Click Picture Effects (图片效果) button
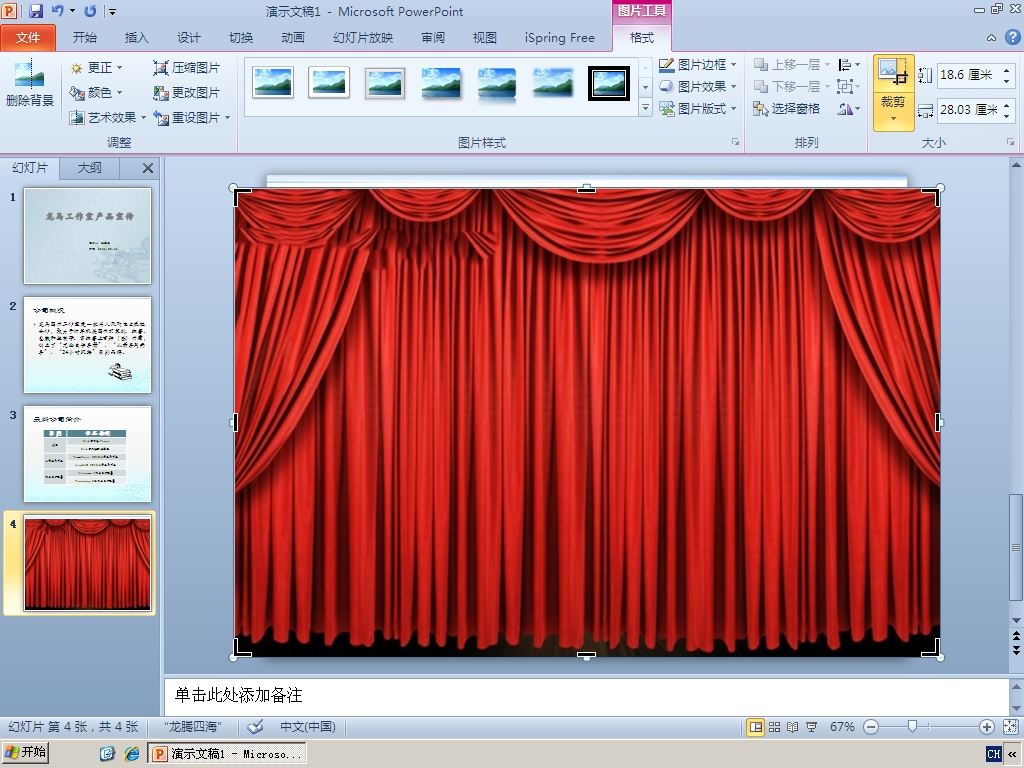 click(697, 86)
